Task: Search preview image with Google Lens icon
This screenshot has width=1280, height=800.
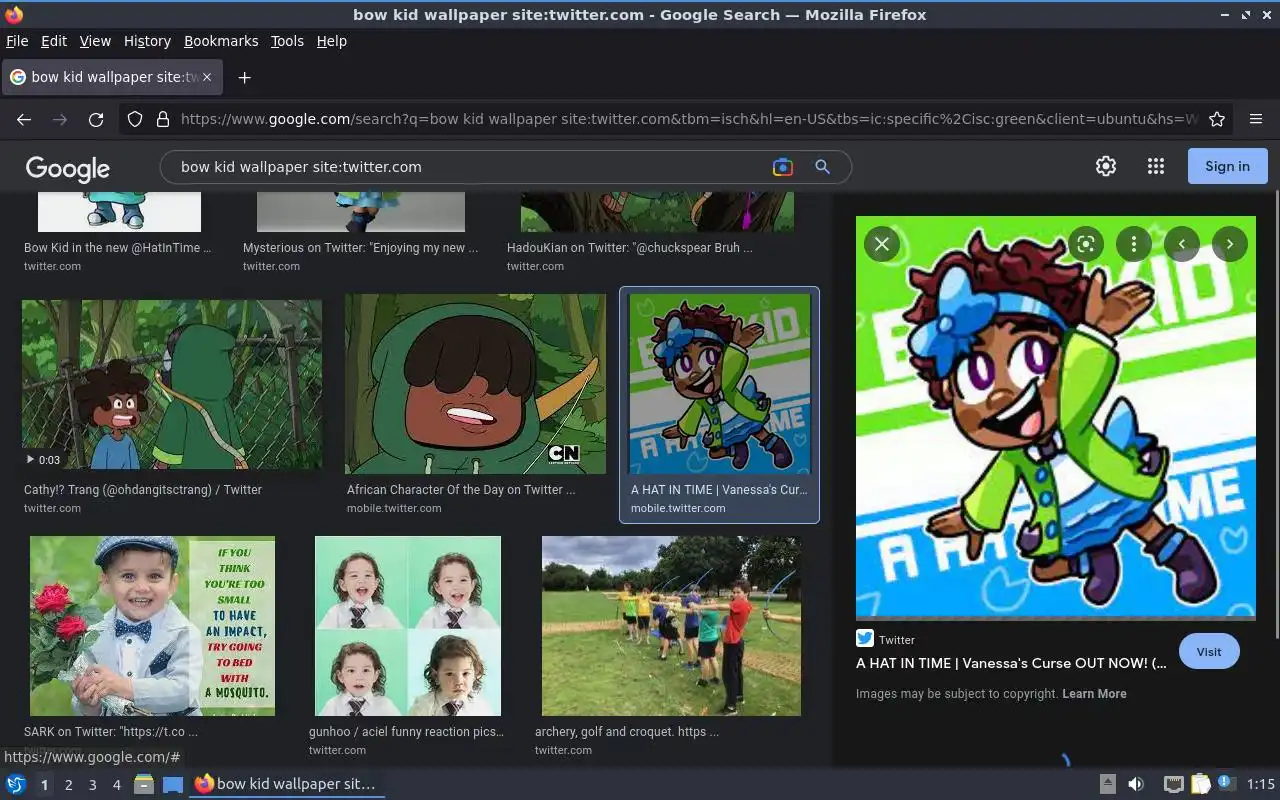Action: point(1085,244)
